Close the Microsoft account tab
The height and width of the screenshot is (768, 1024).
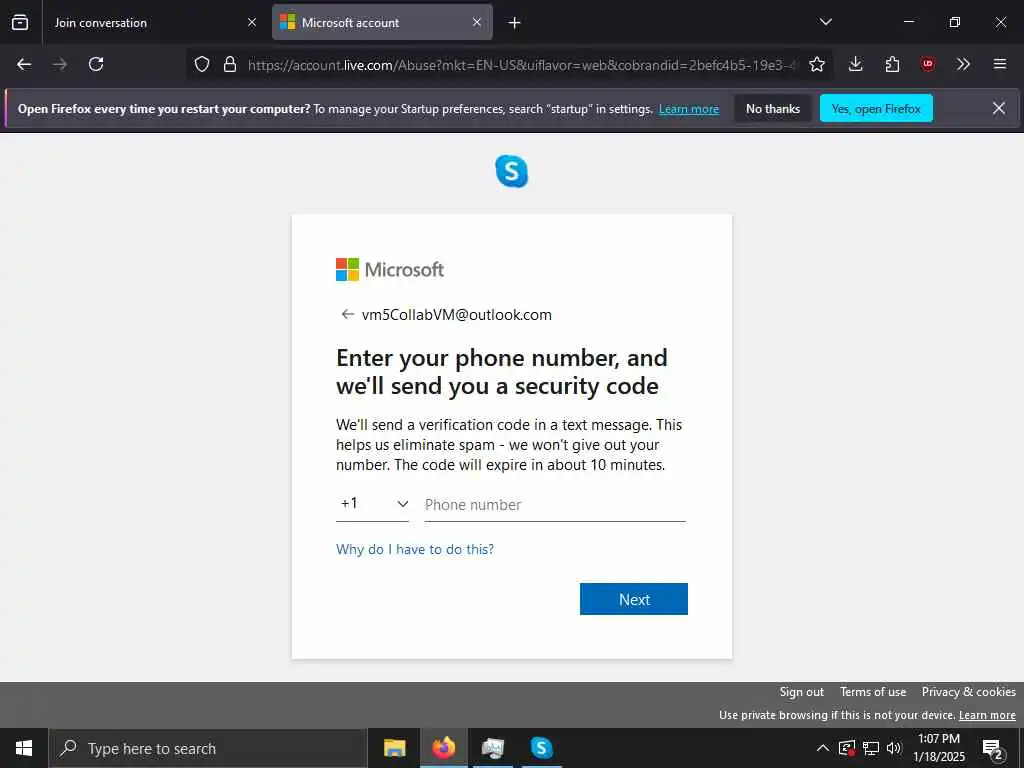pos(477,23)
